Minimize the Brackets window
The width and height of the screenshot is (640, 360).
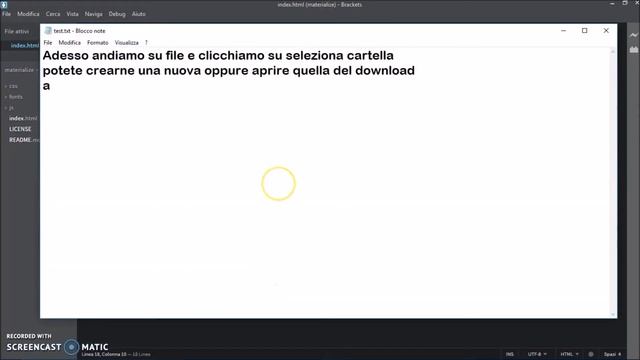pos(612,4)
